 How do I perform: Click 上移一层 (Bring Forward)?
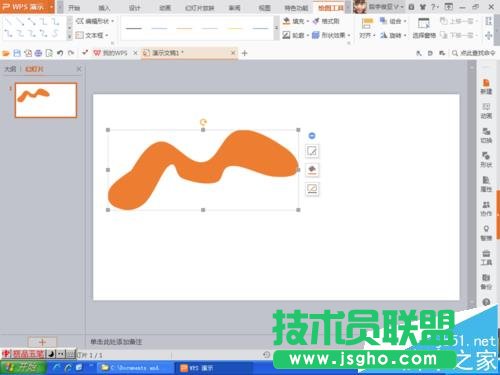(x=459, y=21)
